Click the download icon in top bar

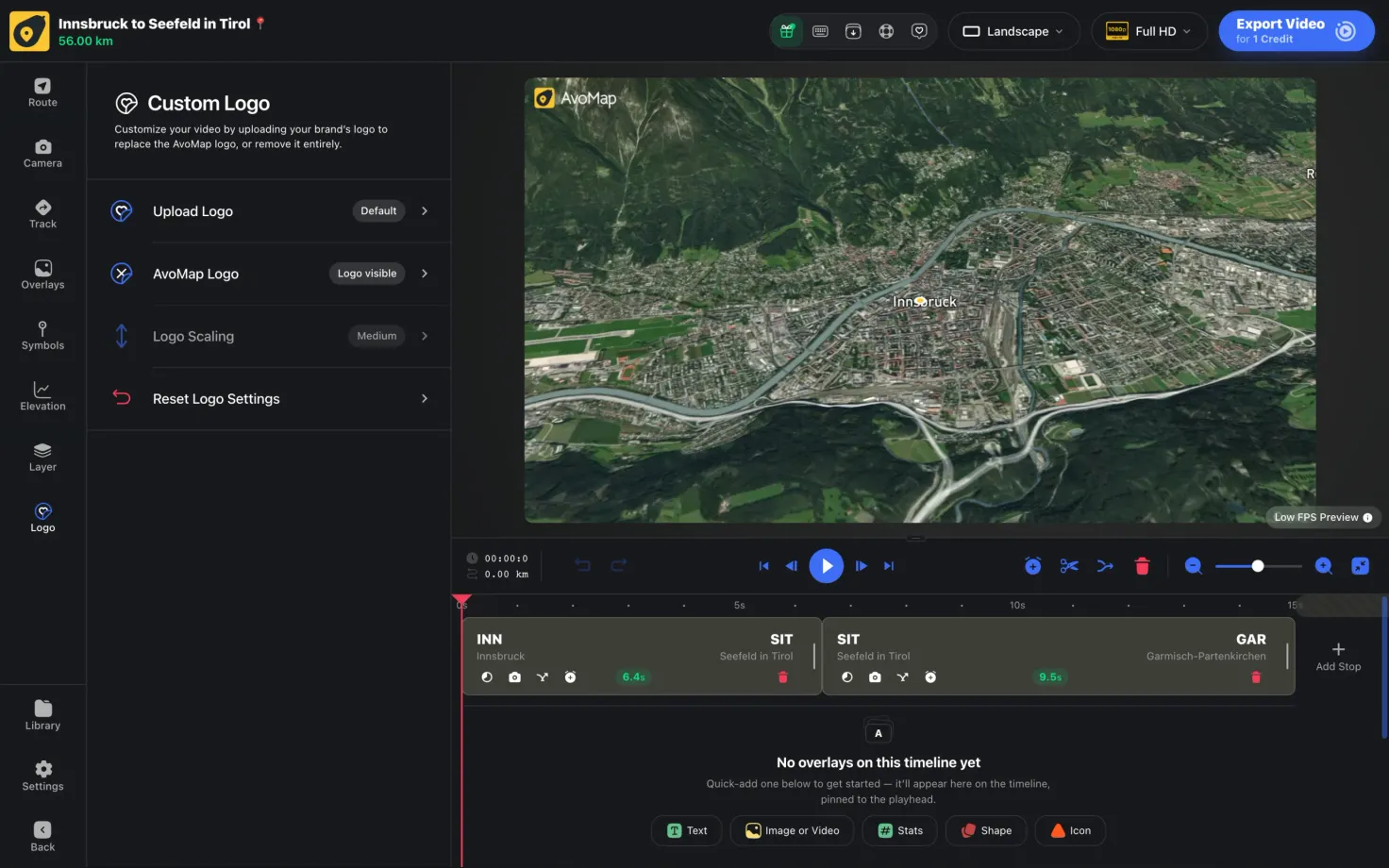[853, 31]
